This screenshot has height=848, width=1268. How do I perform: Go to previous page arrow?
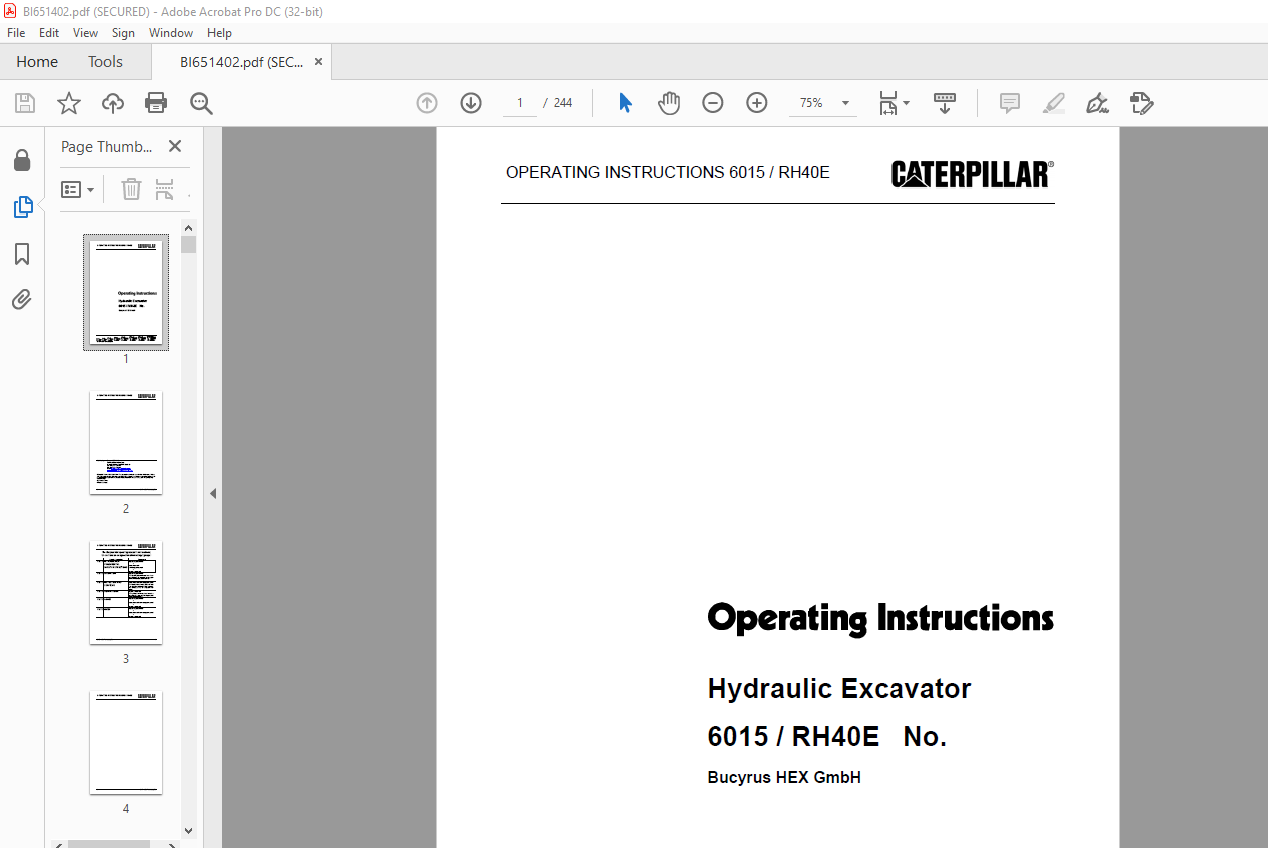427,103
